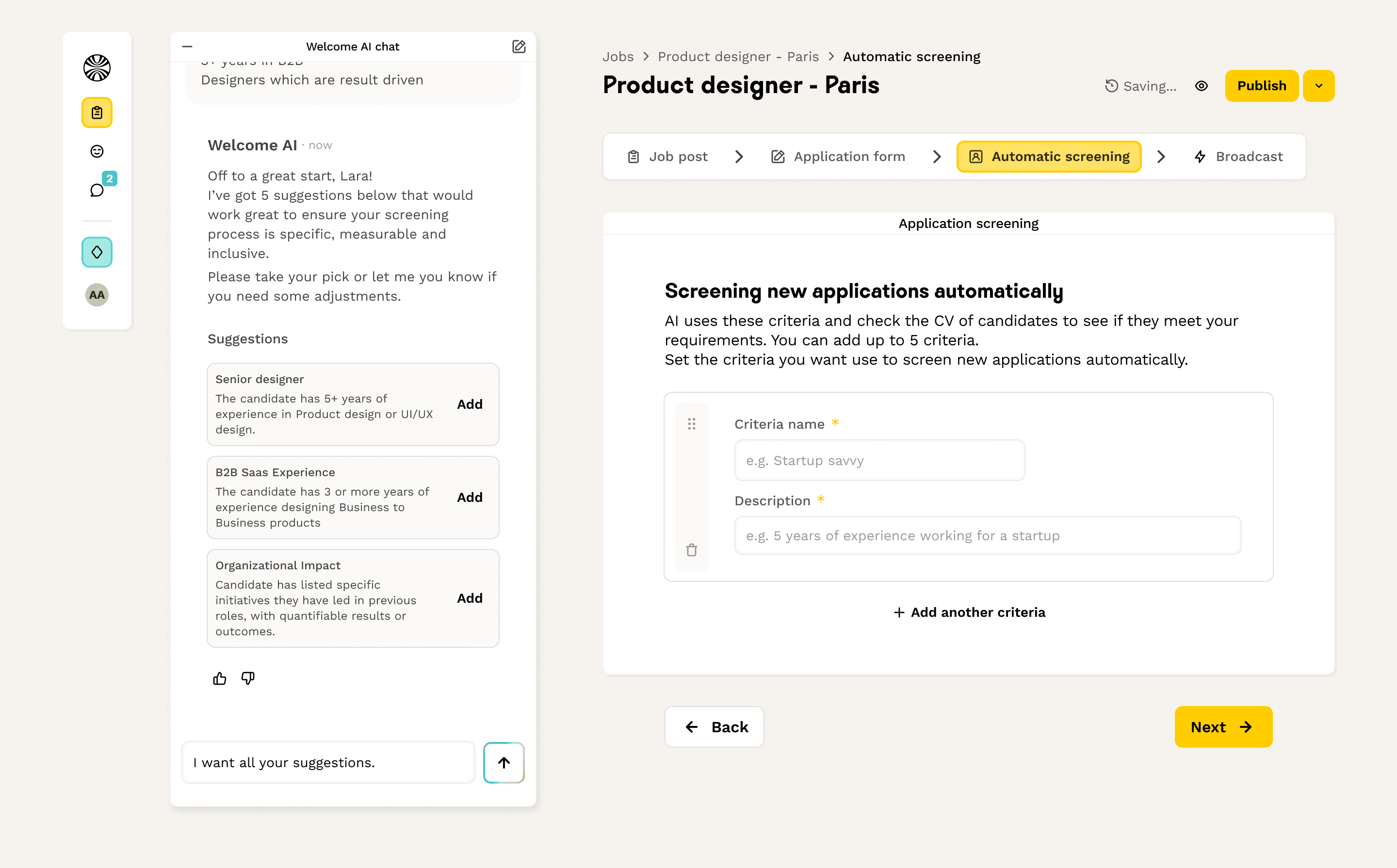Viewport: 1397px width, 868px height.
Task: Click the drag handle on criteria card
Action: (691, 424)
